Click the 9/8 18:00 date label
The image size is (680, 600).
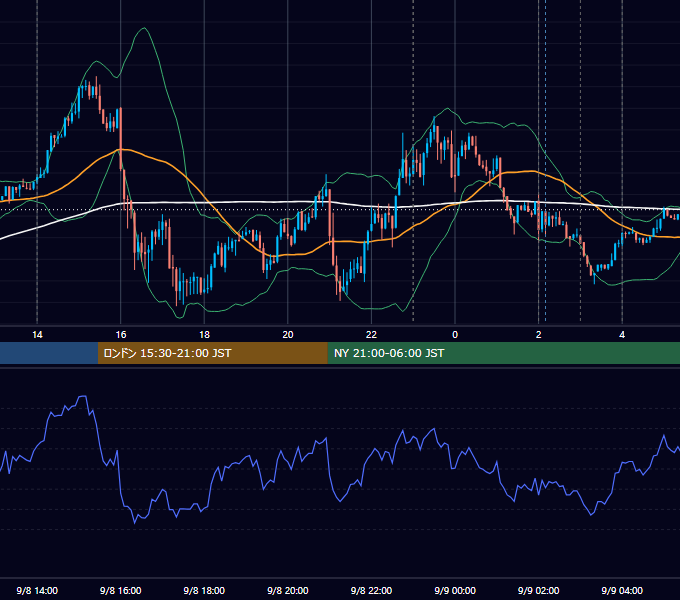[x=204, y=590]
